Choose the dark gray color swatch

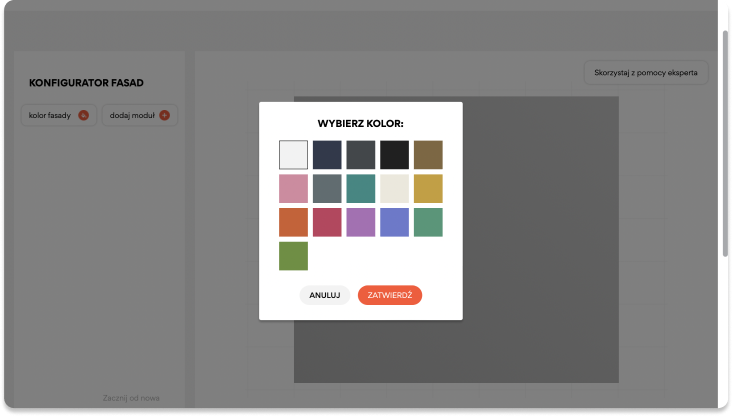coord(361,155)
